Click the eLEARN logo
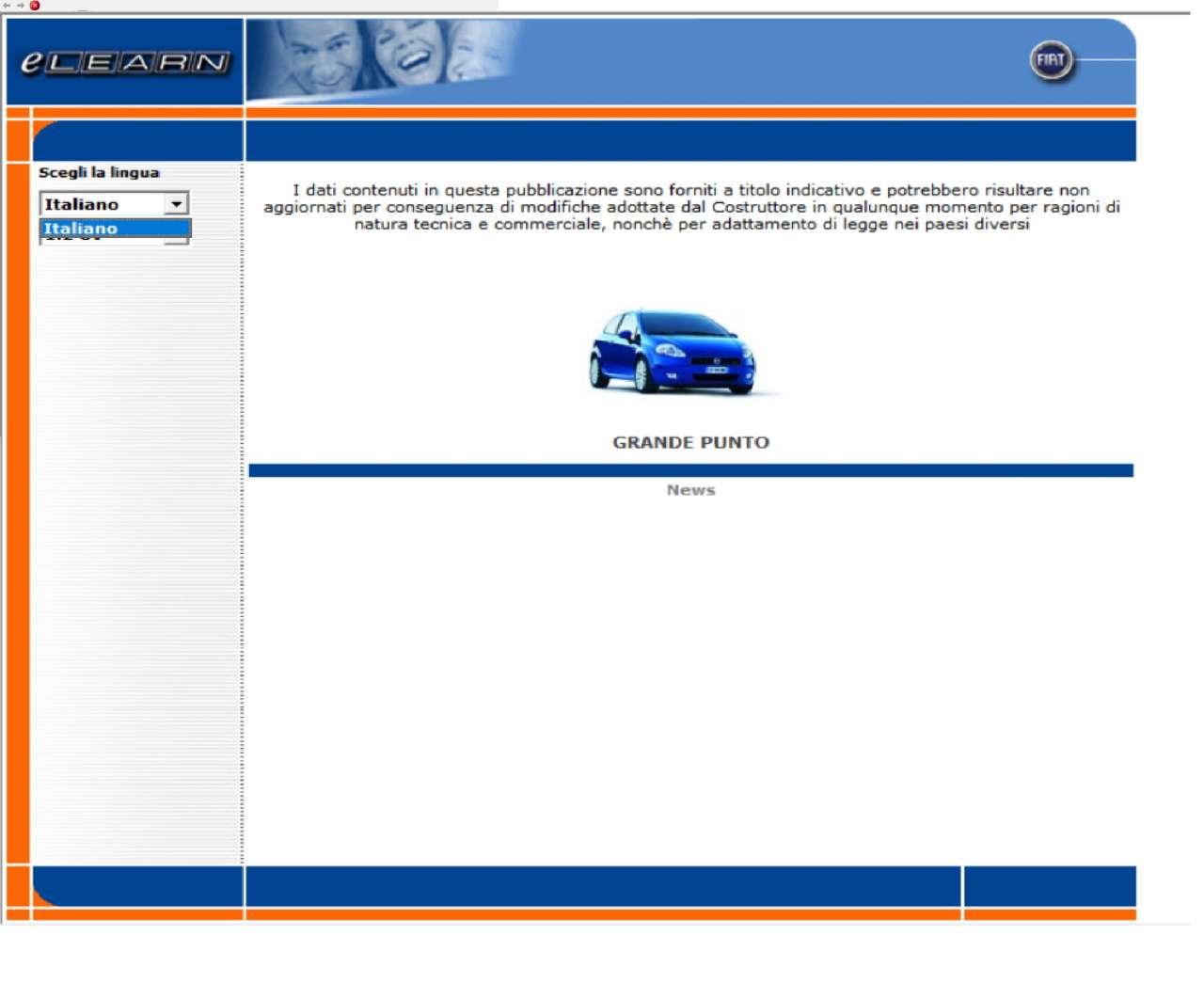 pos(124,62)
